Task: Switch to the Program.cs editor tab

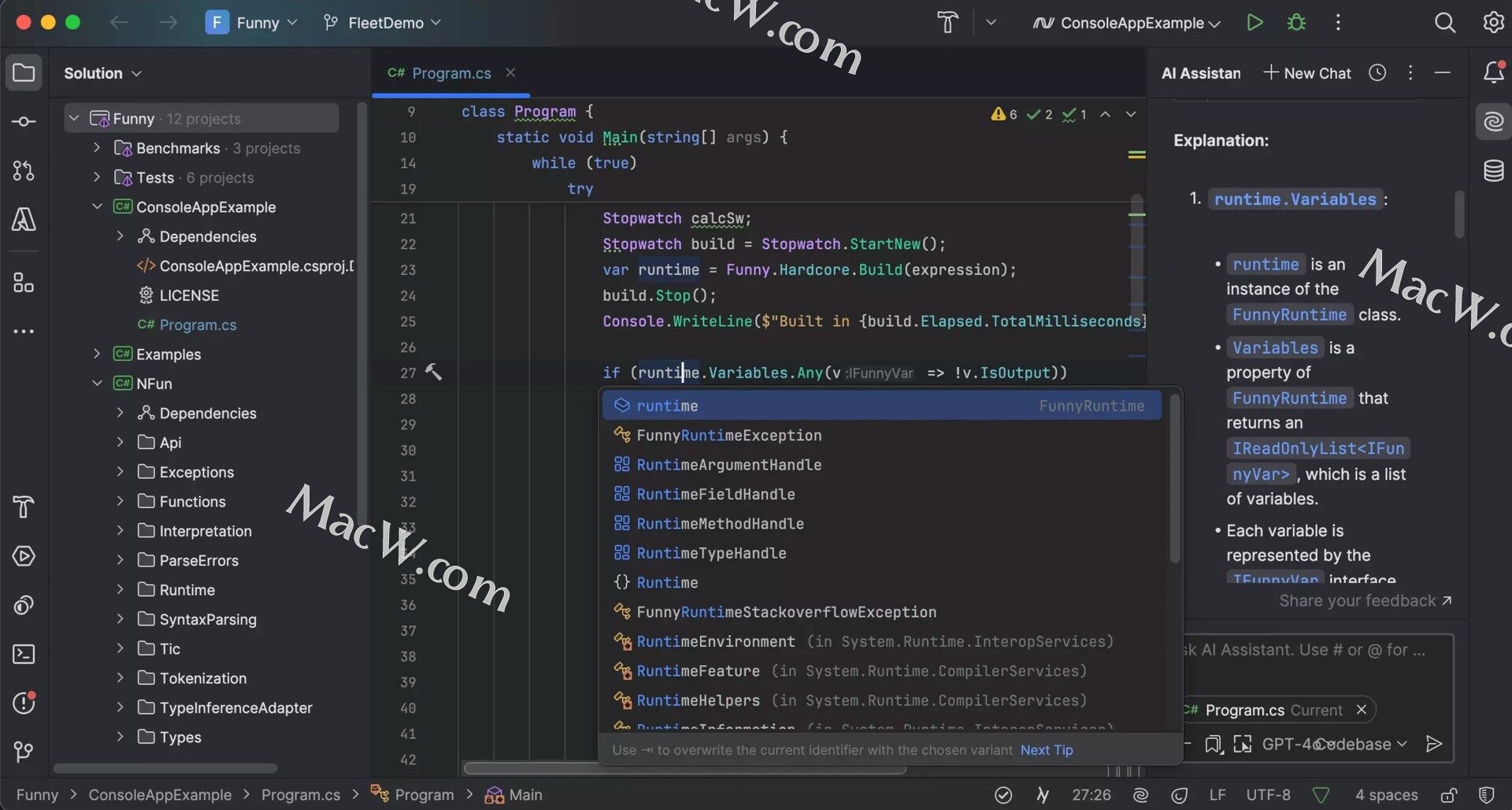Action: point(450,73)
